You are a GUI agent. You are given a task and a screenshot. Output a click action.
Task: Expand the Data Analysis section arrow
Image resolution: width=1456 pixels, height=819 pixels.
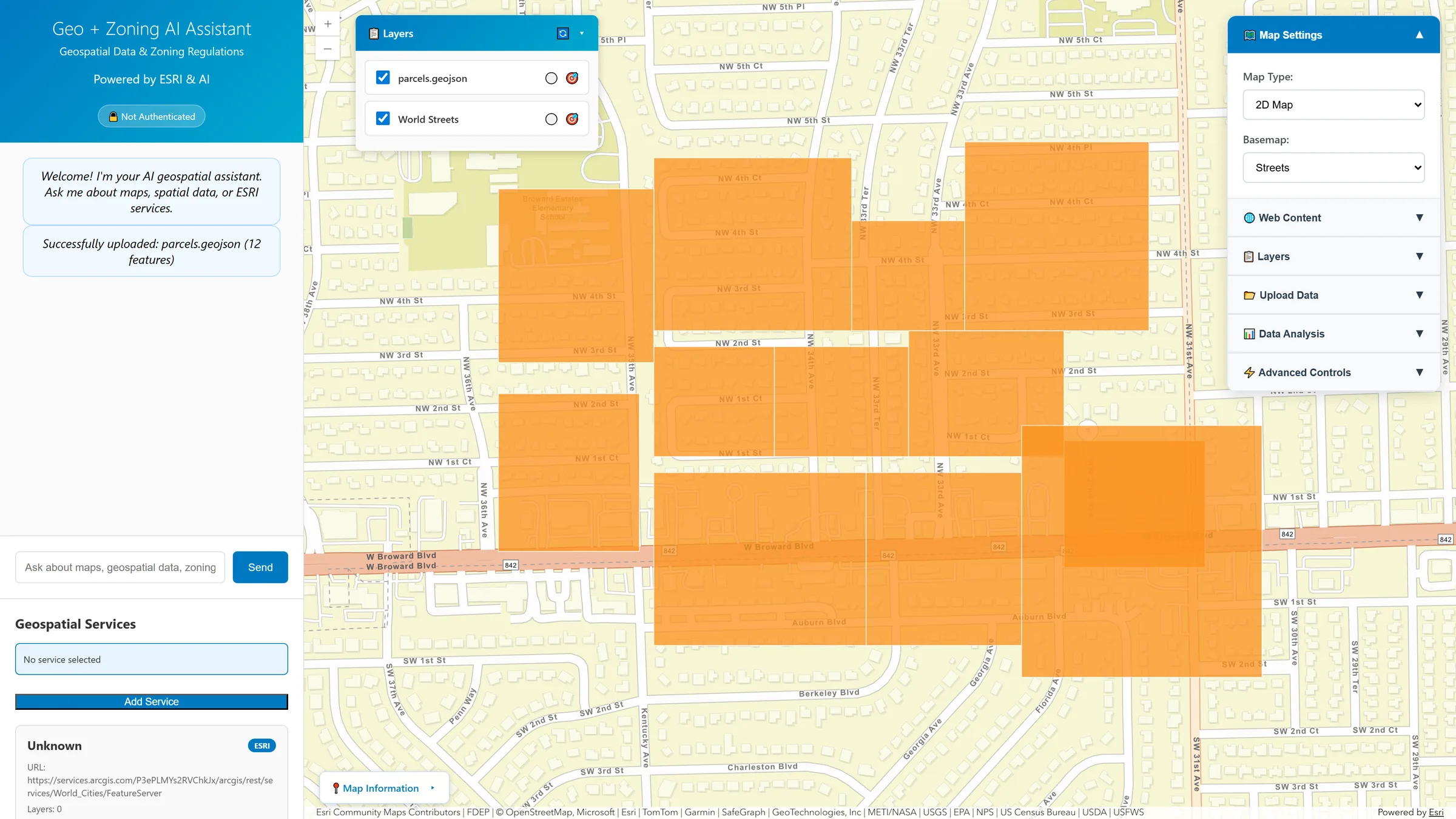click(x=1420, y=334)
